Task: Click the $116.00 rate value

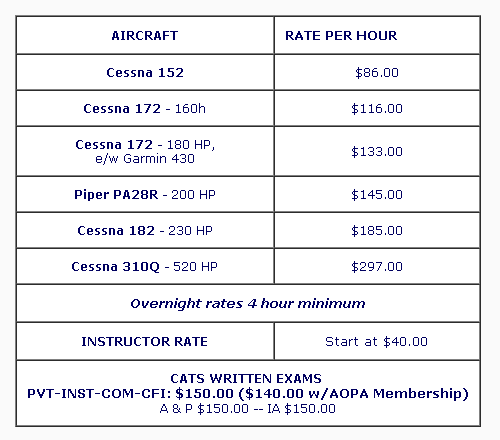Action: point(377,108)
